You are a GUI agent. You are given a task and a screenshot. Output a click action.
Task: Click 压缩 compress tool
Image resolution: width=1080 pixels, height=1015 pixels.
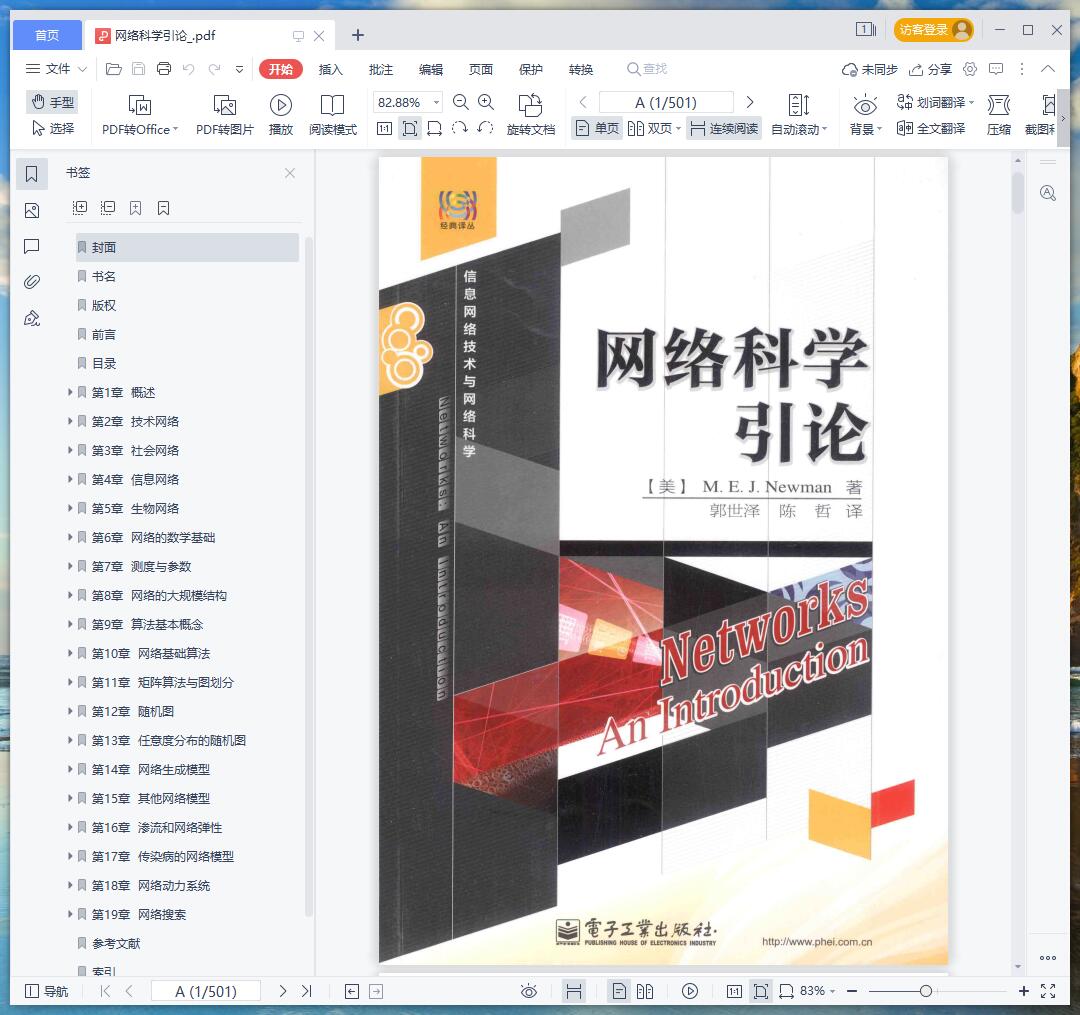[999, 115]
